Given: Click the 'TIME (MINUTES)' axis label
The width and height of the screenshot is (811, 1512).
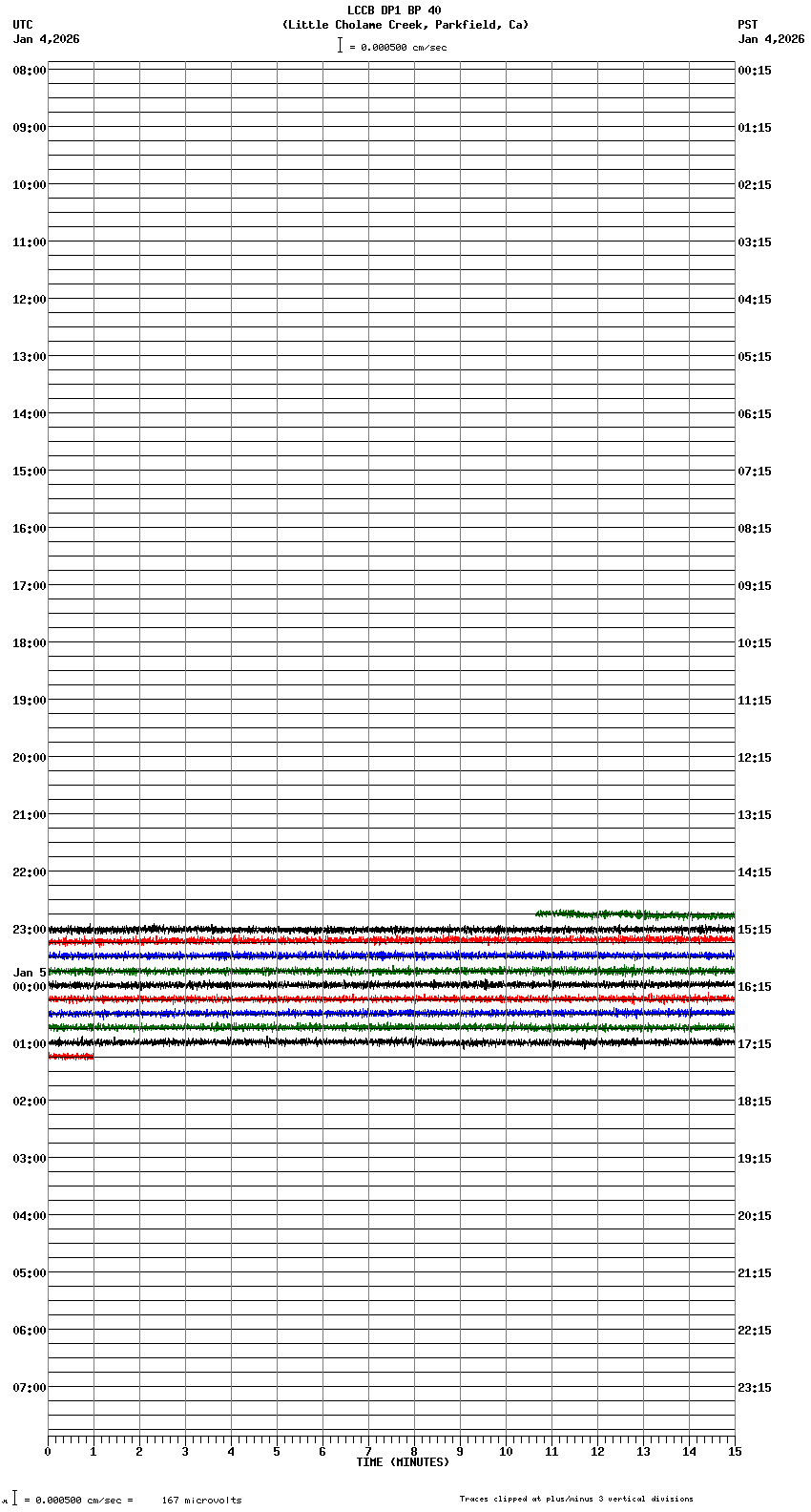Looking at the screenshot, I should tap(403, 1462).
